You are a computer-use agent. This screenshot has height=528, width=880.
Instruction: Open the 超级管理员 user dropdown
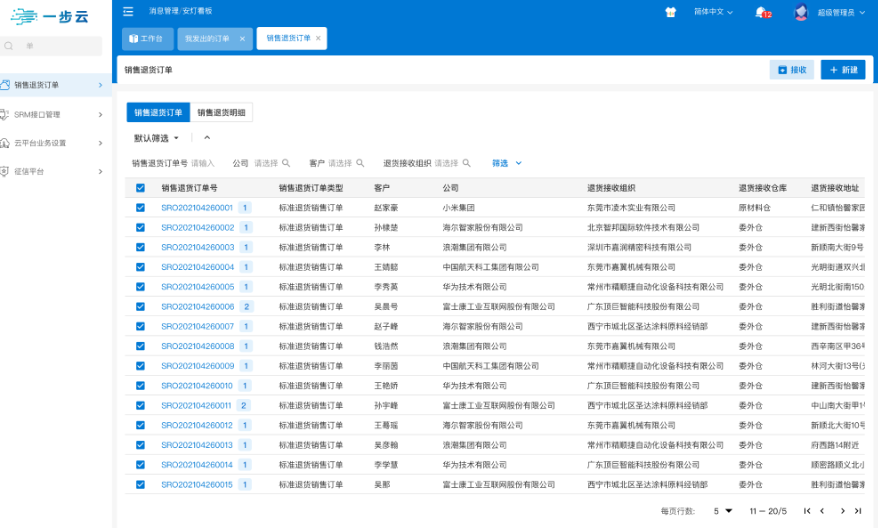[x=841, y=12]
